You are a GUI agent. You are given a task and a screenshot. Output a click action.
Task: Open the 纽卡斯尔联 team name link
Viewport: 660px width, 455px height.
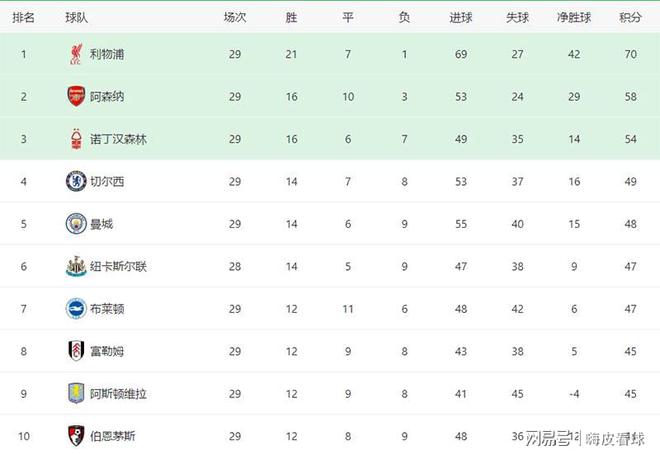pyautogui.click(x=118, y=266)
